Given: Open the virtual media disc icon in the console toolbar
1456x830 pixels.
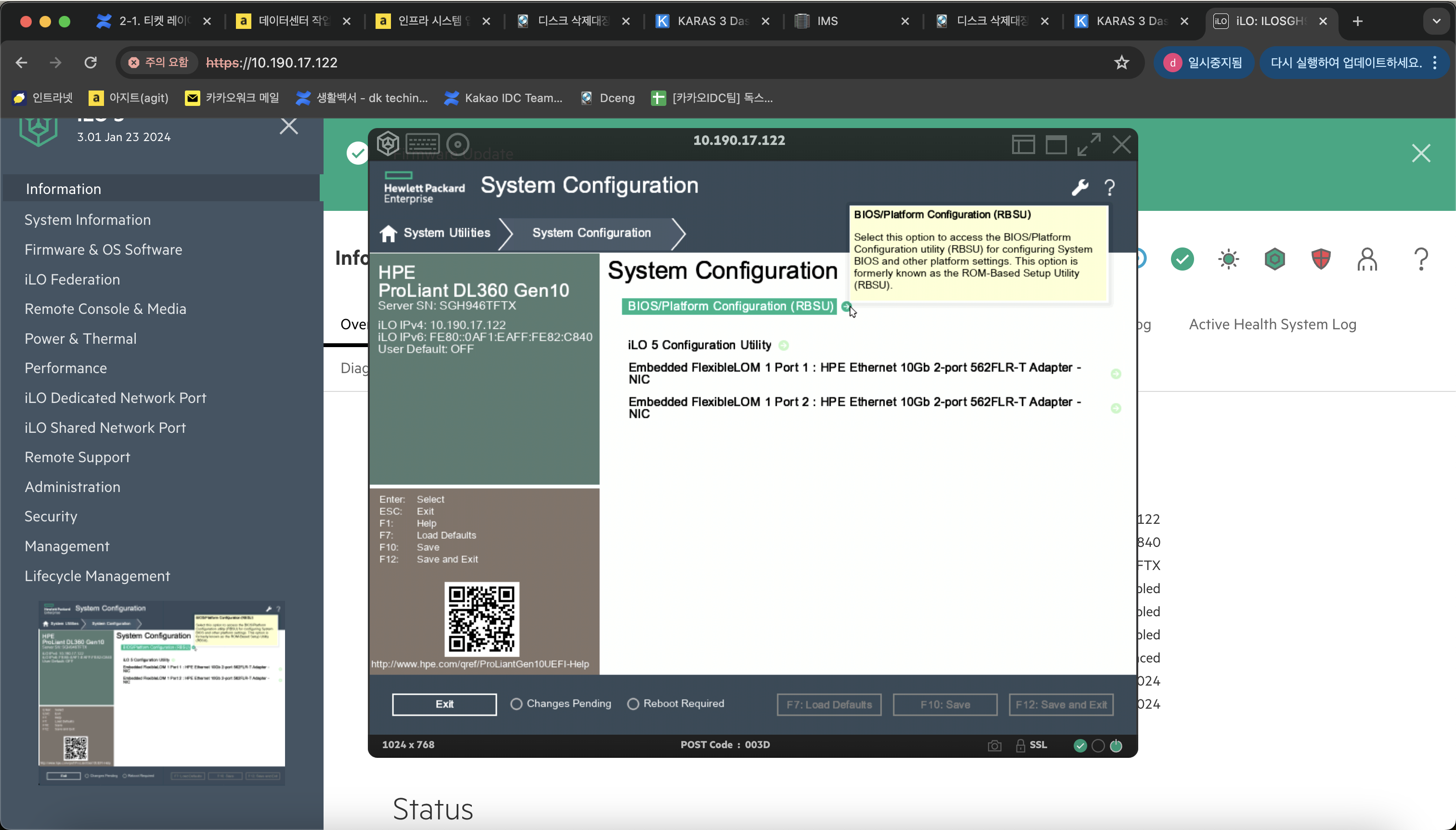Looking at the screenshot, I should [x=457, y=144].
